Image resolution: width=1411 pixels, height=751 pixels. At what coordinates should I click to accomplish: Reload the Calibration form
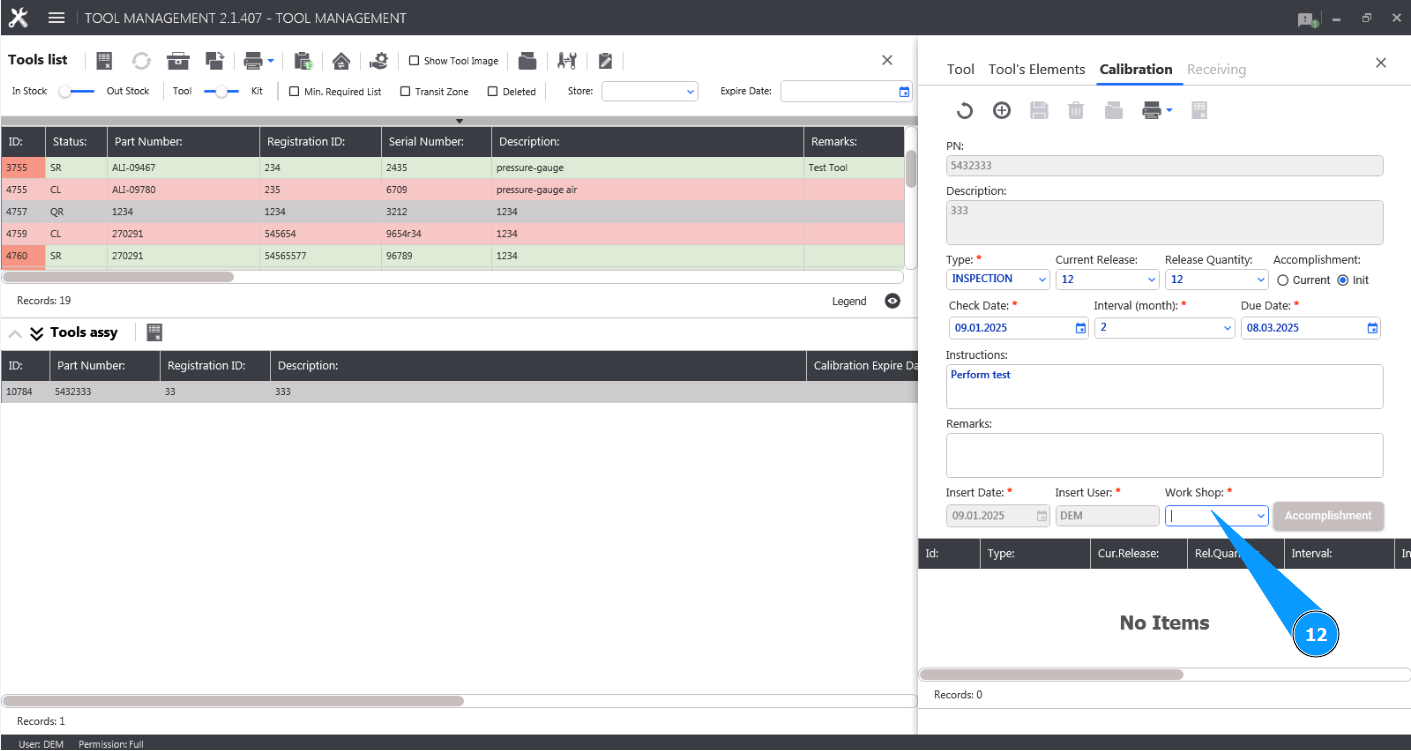(x=965, y=111)
